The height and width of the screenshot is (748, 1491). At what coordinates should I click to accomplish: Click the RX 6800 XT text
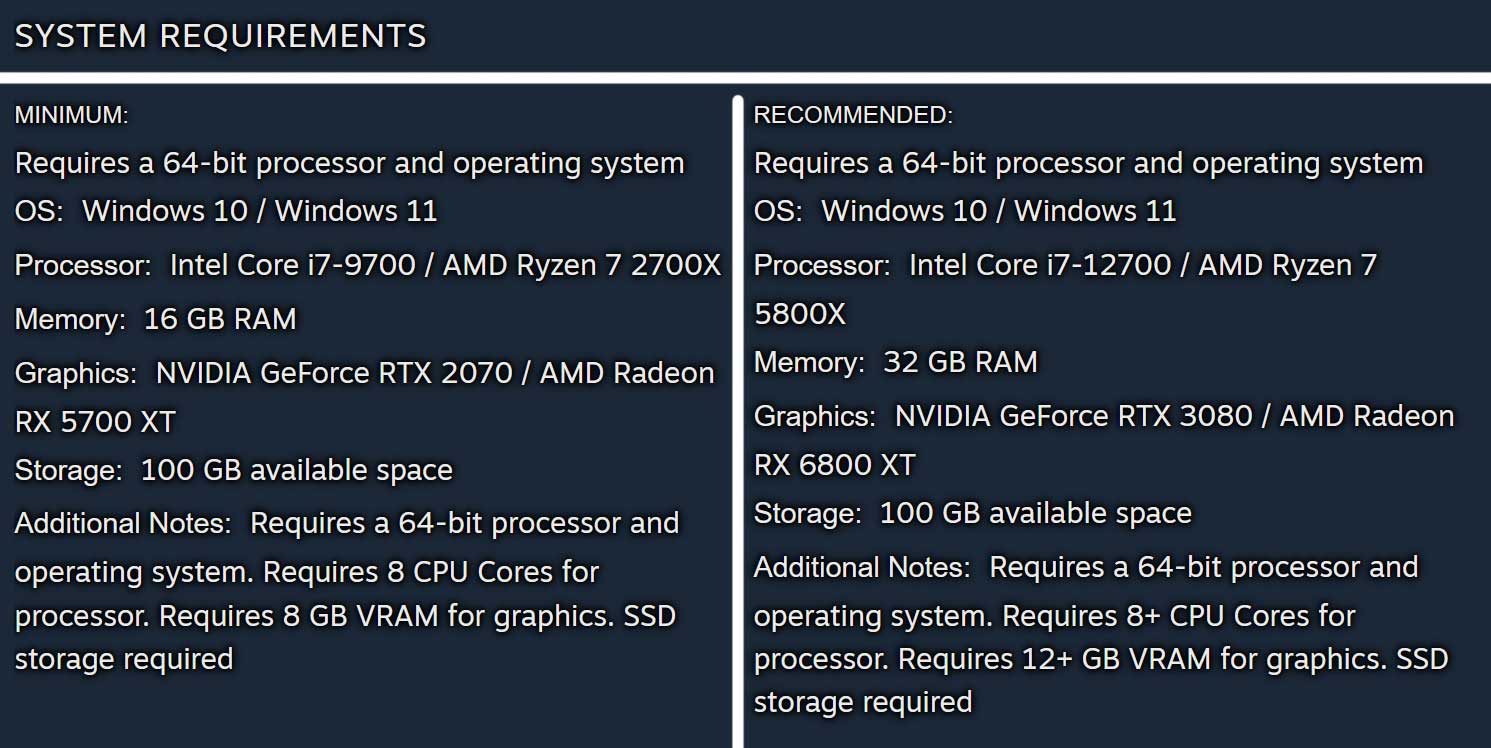click(834, 466)
